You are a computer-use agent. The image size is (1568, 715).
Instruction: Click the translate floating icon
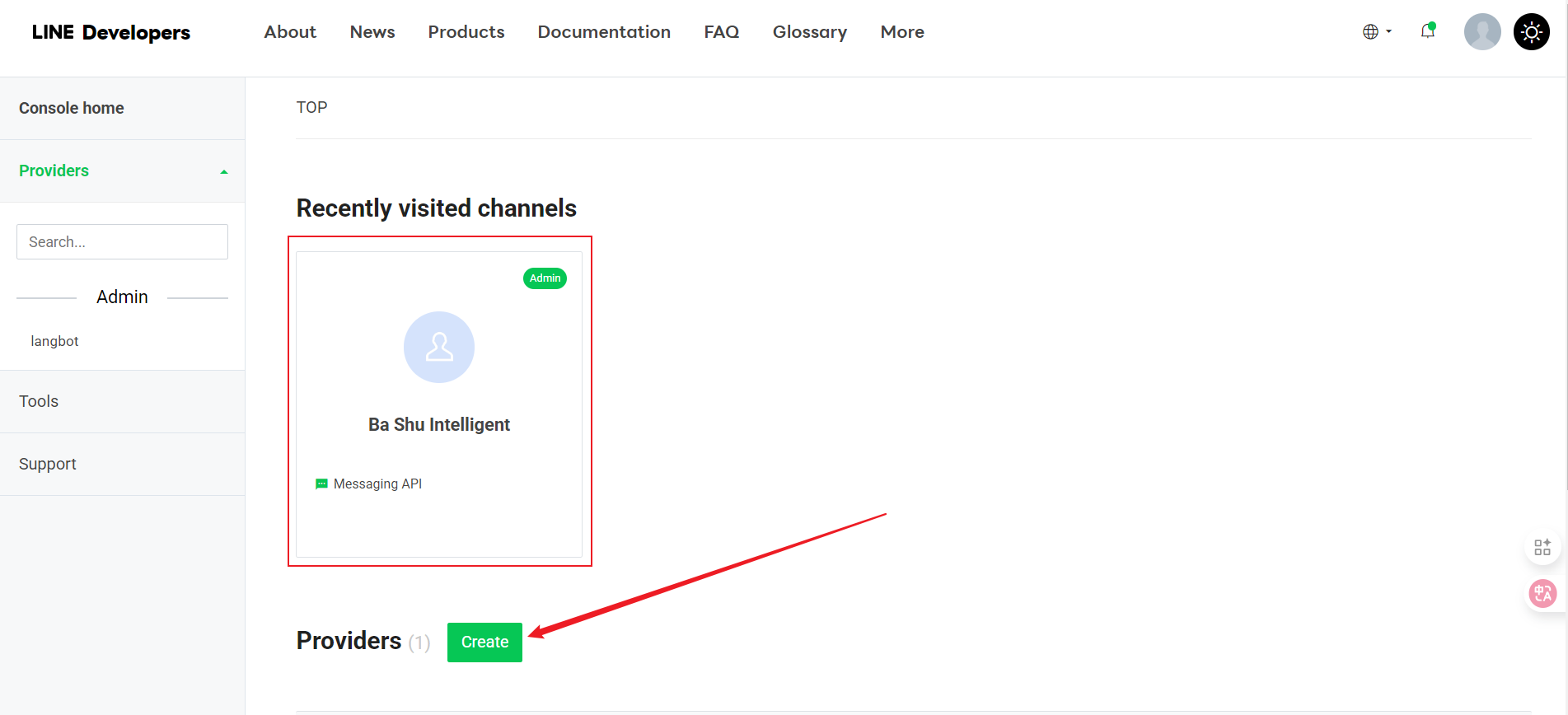[1542, 593]
